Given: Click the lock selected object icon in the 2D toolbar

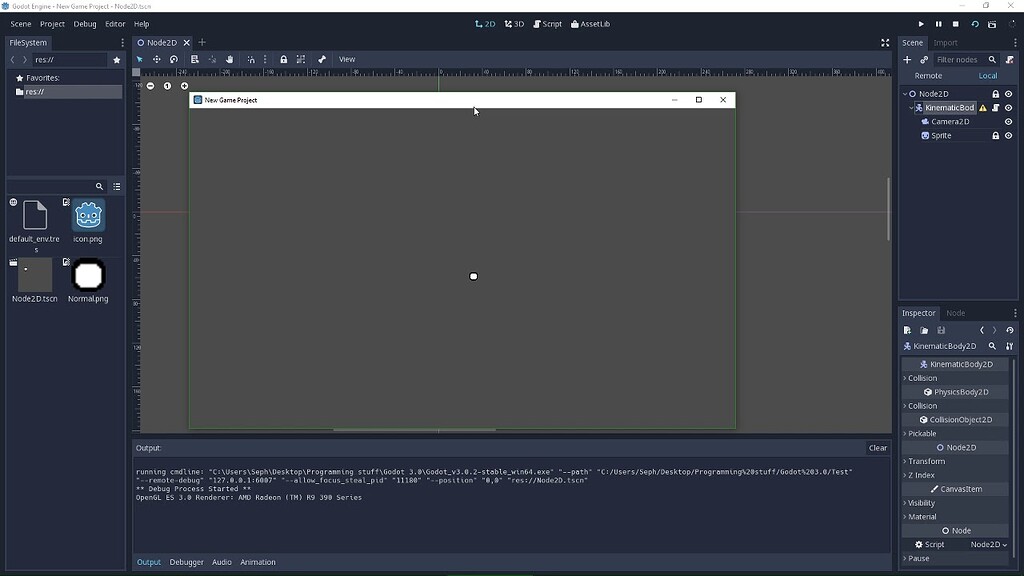Looking at the screenshot, I should tap(283, 60).
